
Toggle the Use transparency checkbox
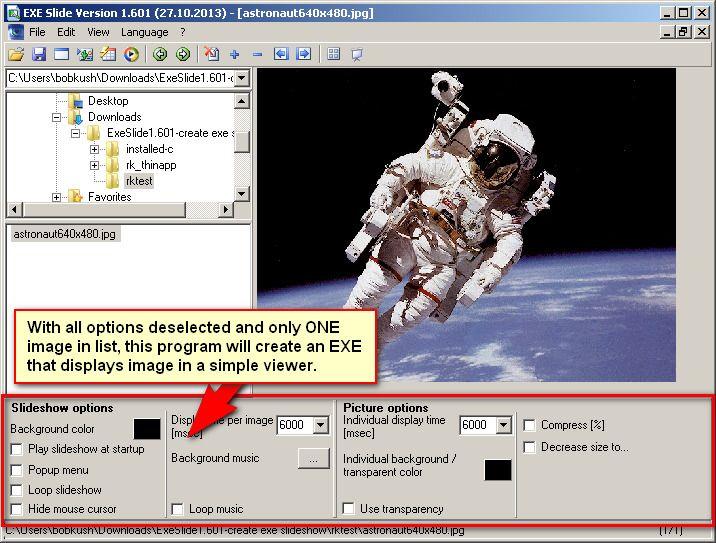coord(349,509)
